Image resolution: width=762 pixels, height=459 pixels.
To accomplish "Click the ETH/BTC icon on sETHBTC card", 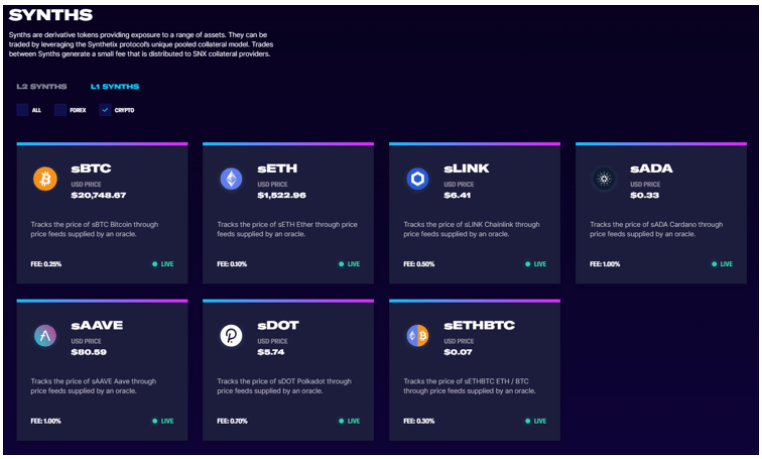I will click(417, 336).
